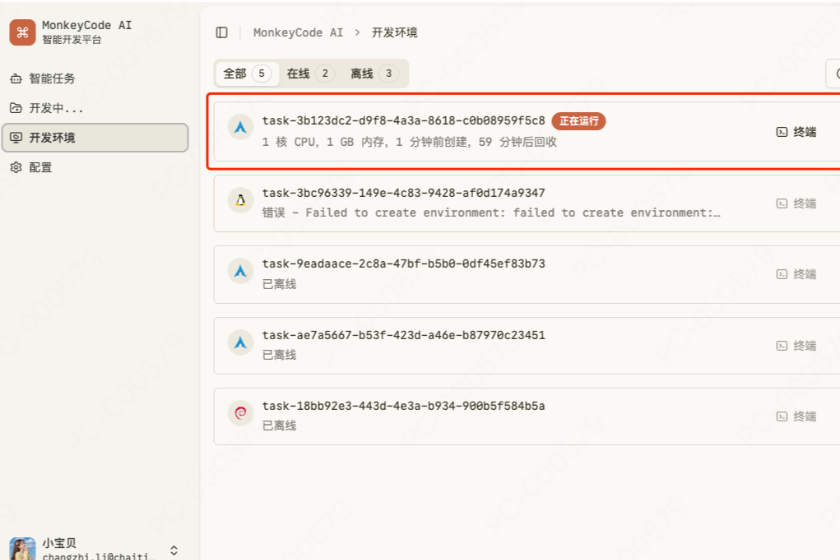Click the 正在运行 status badge
This screenshot has height=560, width=840.
click(579, 121)
